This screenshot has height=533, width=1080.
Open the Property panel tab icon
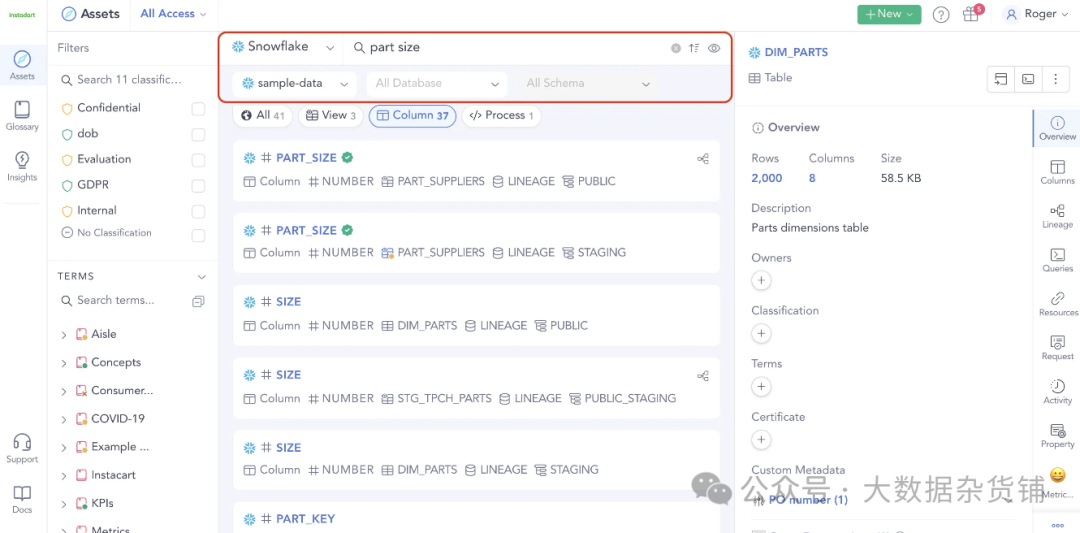point(1057,436)
